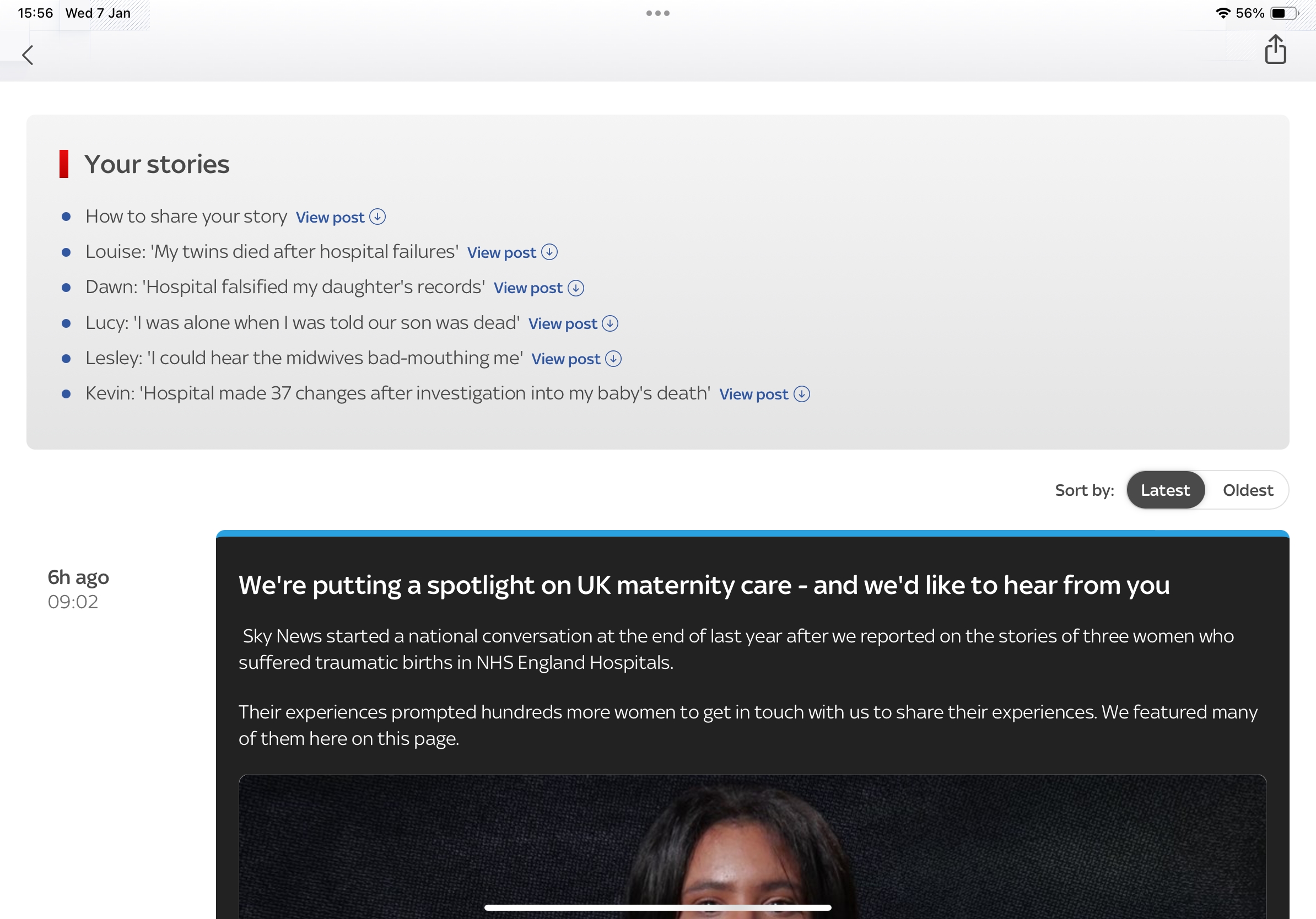
Task: Tap the battery status indicator
Action: click(1284, 13)
